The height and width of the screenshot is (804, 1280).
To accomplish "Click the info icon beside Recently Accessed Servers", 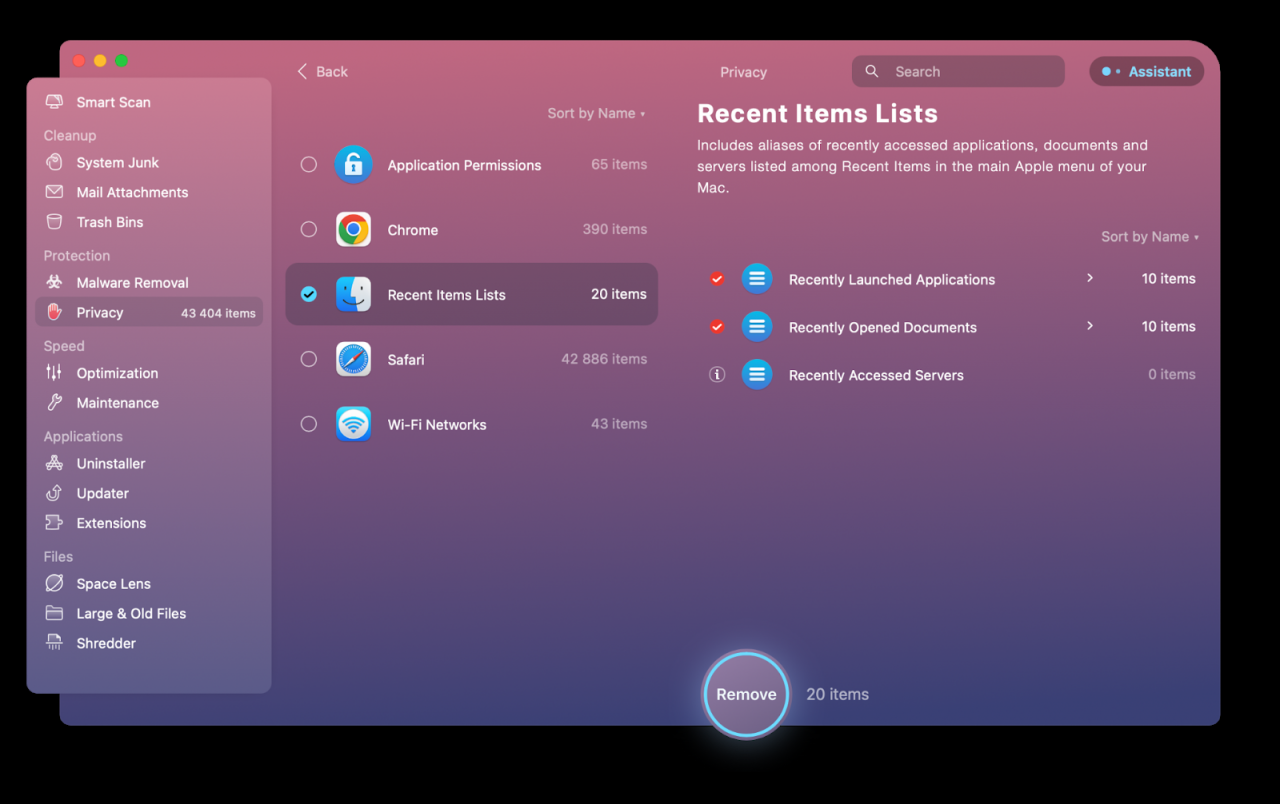I will [716, 375].
